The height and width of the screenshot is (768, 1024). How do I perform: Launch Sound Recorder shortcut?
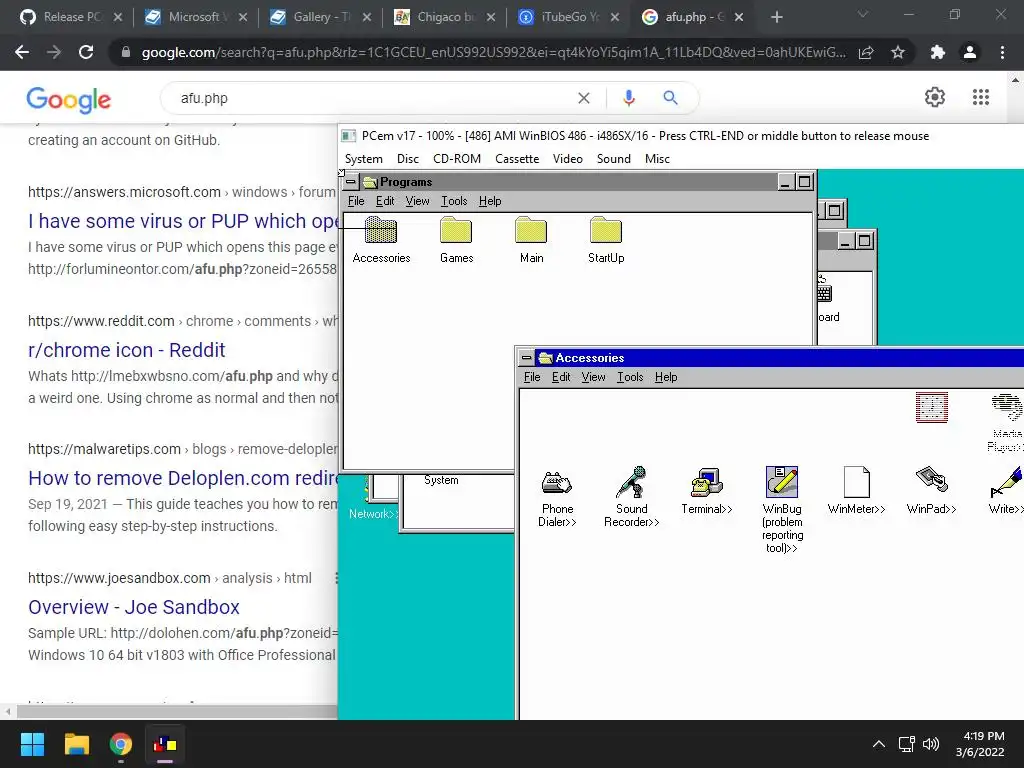(632, 498)
